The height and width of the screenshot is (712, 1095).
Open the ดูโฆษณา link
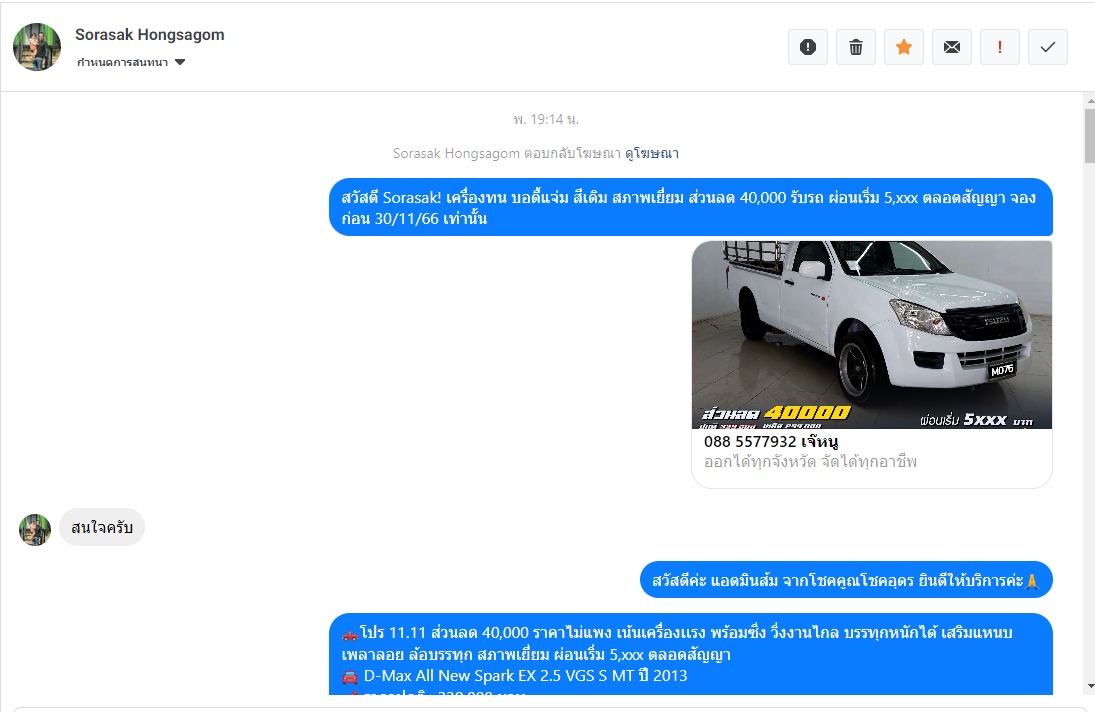[x=652, y=153]
